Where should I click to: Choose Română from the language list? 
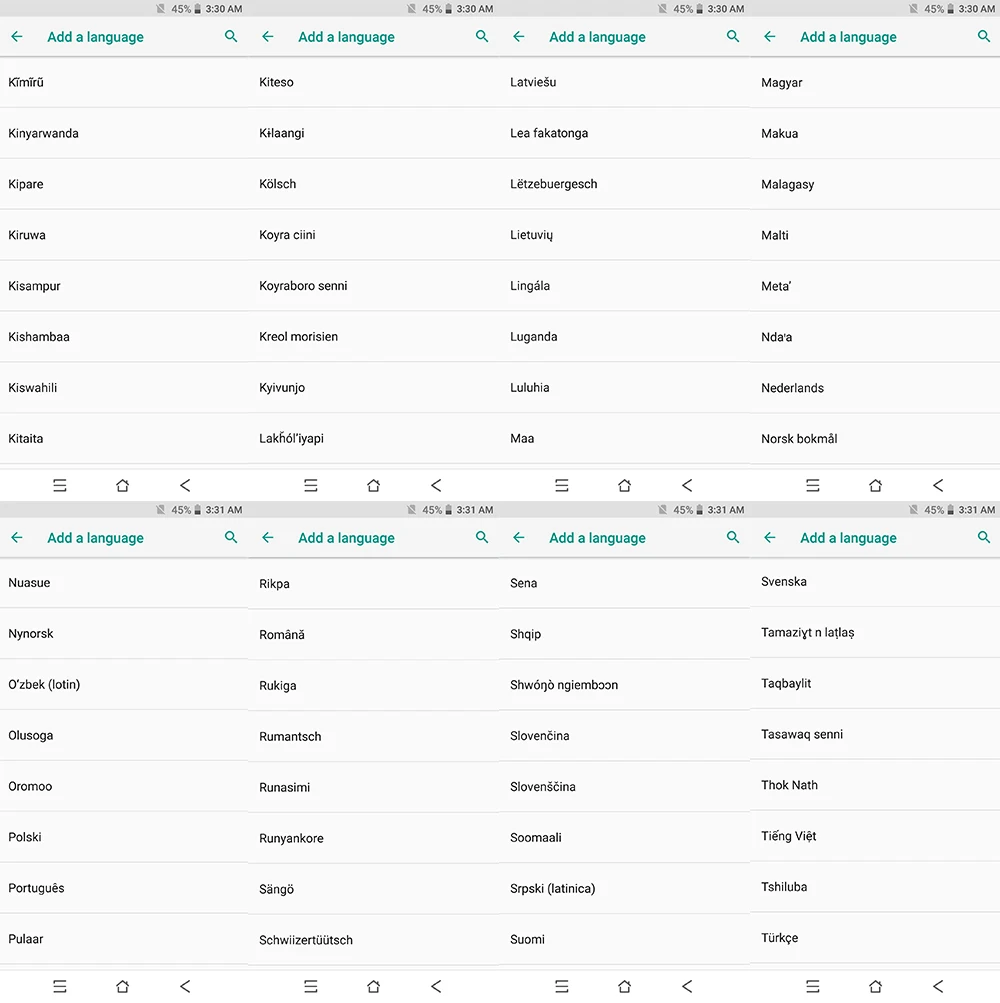pos(373,635)
